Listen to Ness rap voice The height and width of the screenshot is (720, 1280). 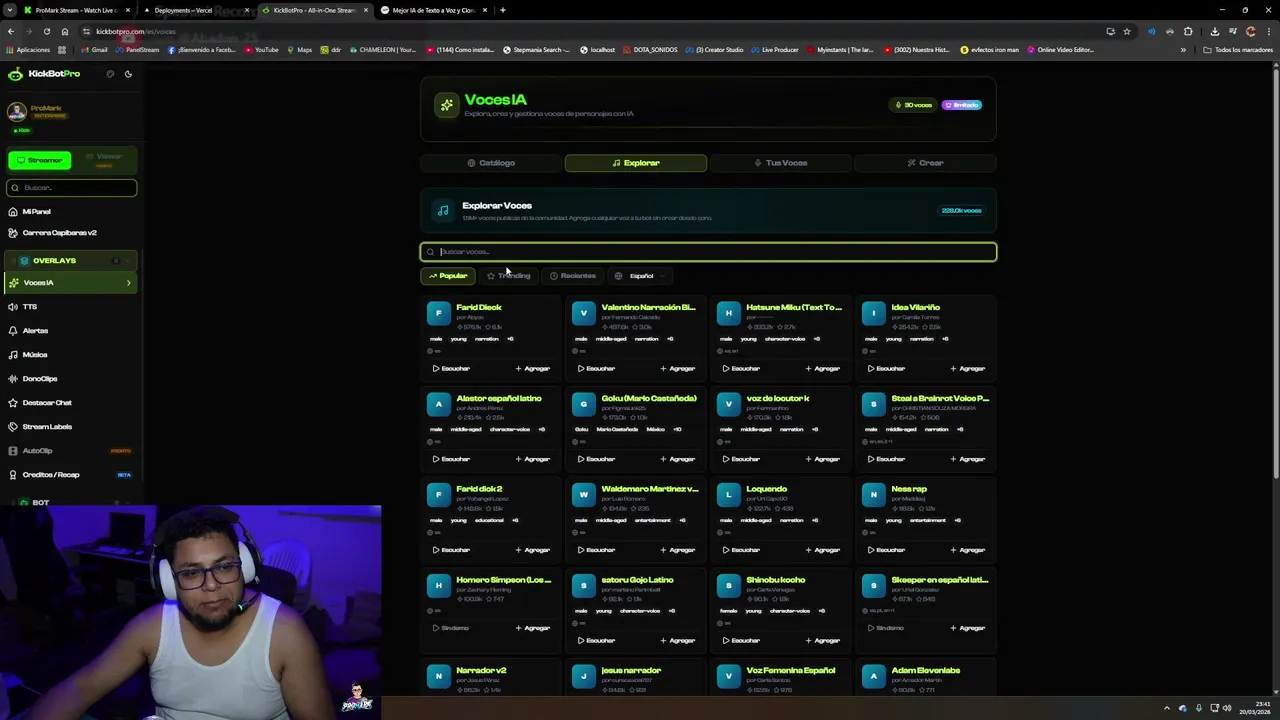pos(886,551)
